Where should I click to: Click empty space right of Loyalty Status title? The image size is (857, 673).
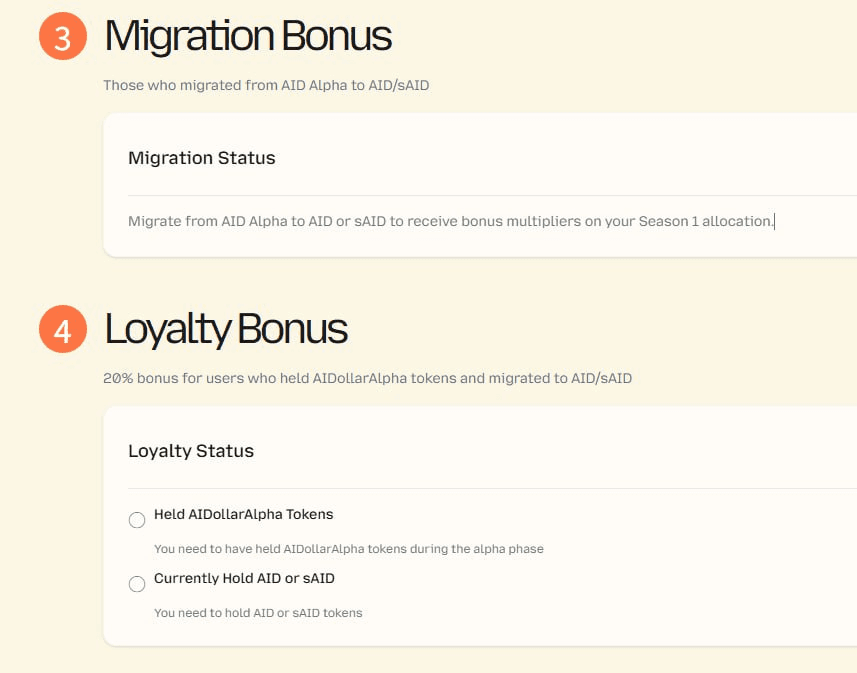550,451
